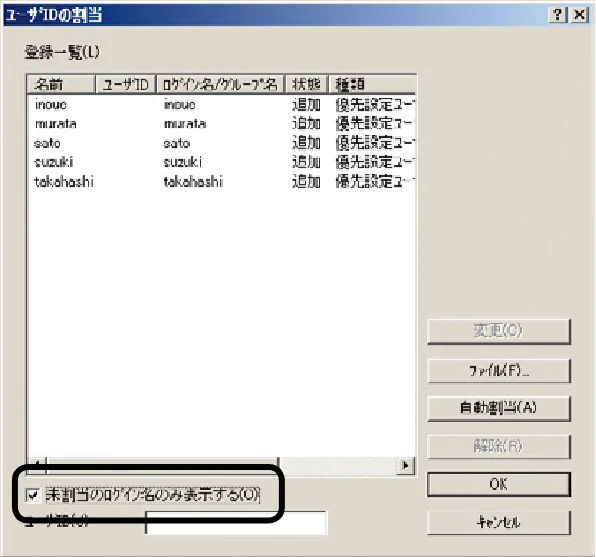
Task: Click the horizontal scrollbar right arrow
Action: [x=405, y=465]
